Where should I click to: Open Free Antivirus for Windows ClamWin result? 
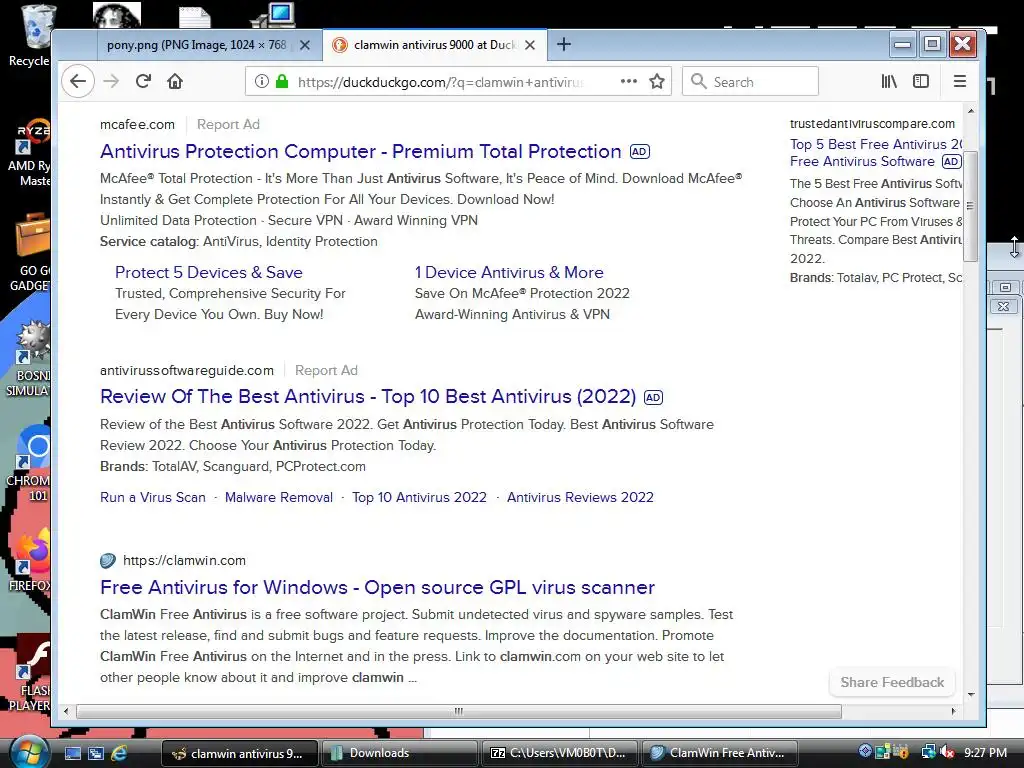pos(377,587)
